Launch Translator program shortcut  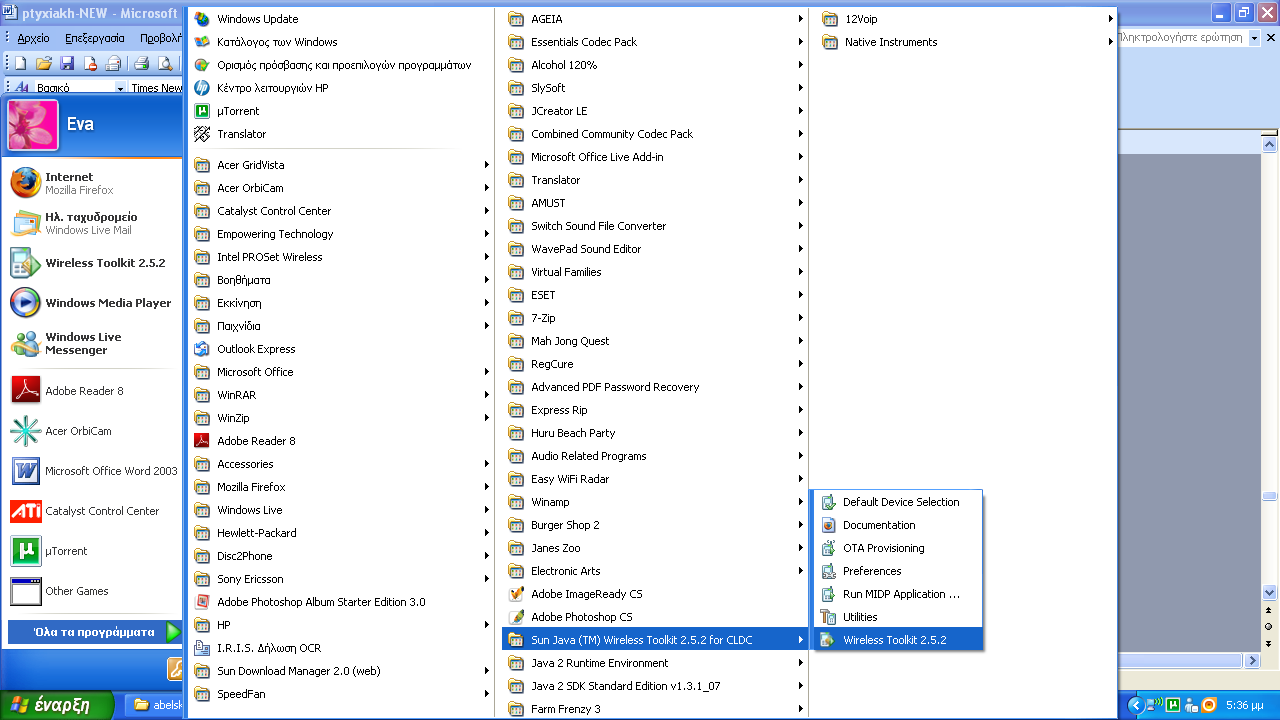[x=341, y=134]
